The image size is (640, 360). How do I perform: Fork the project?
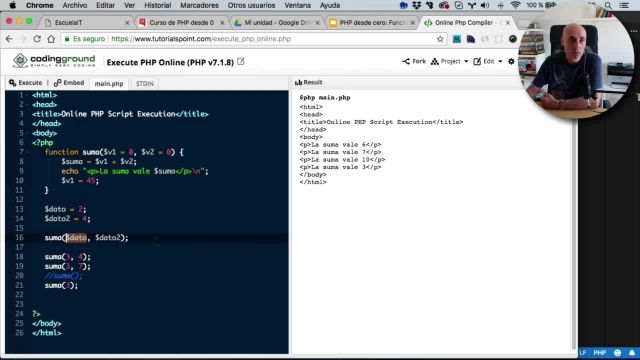click(x=414, y=62)
